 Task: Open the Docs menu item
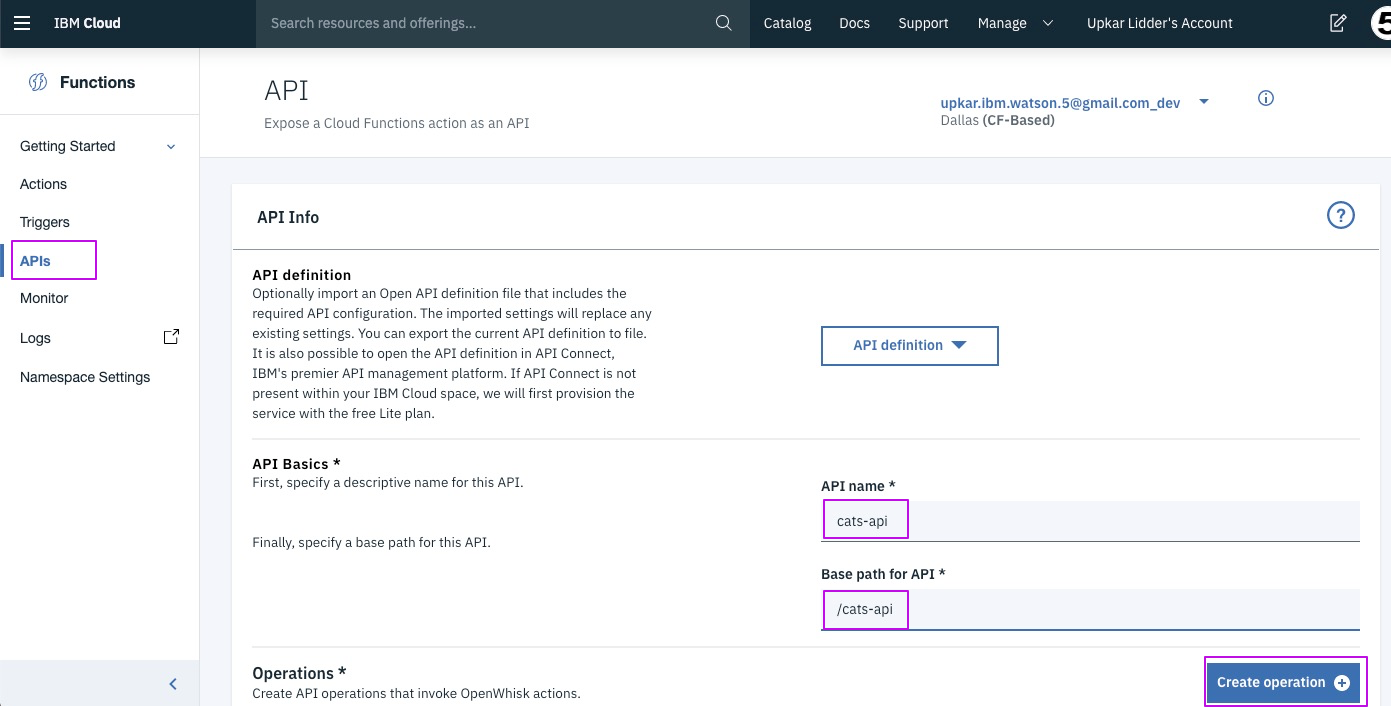pos(854,23)
